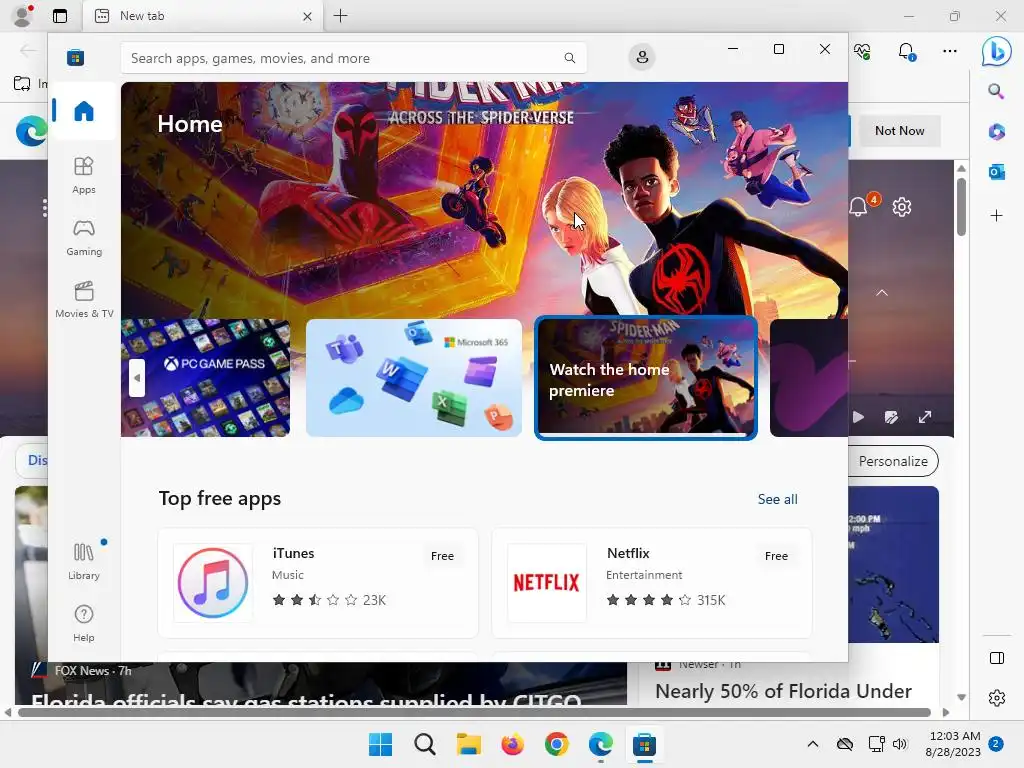Open the Netflix app card
The width and height of the screenshot is (1024, 768).
(x=652, y=583)
